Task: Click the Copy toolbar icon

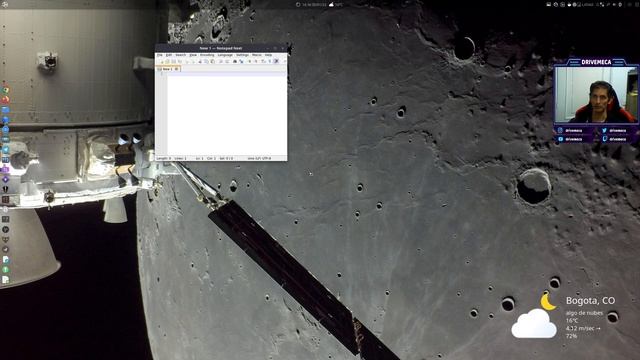Action: pyautogui.click(x=206, y=62)
